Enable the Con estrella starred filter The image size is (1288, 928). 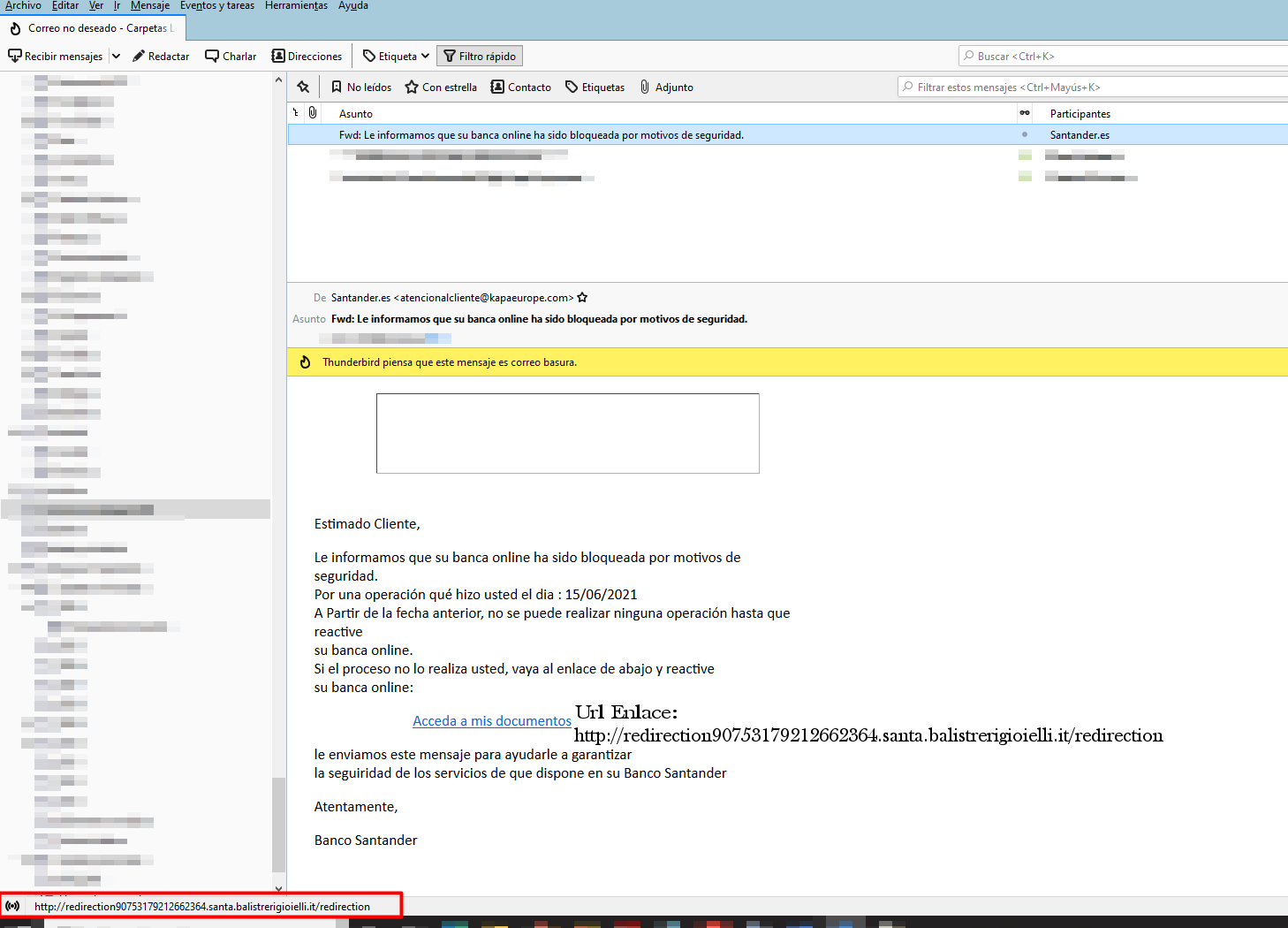click(x=441, y=87)
